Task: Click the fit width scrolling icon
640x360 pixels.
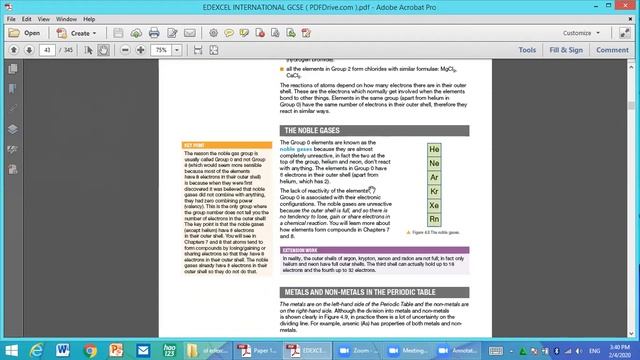Action: 198,50
